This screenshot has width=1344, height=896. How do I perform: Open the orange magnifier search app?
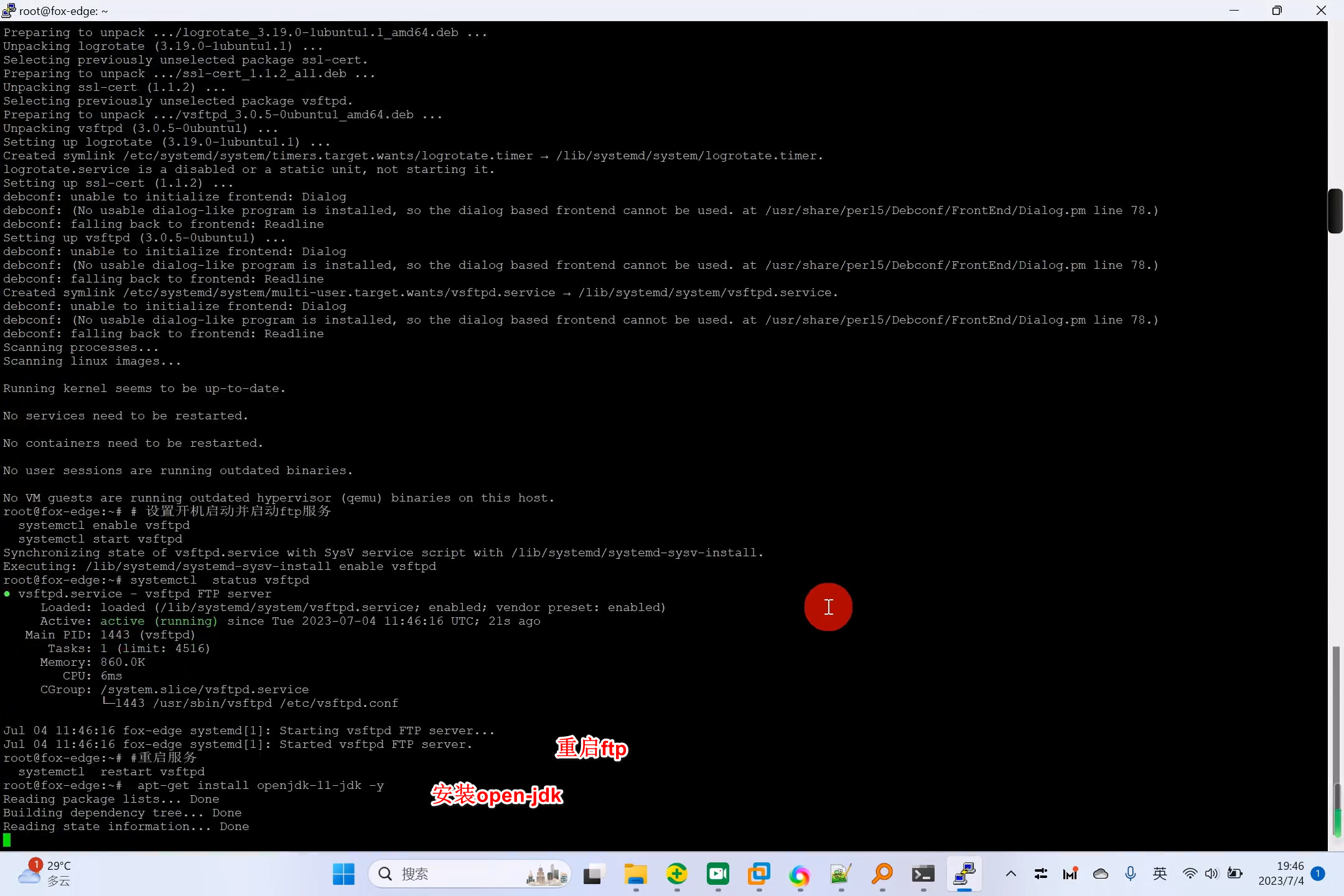[x=882, y=874]
